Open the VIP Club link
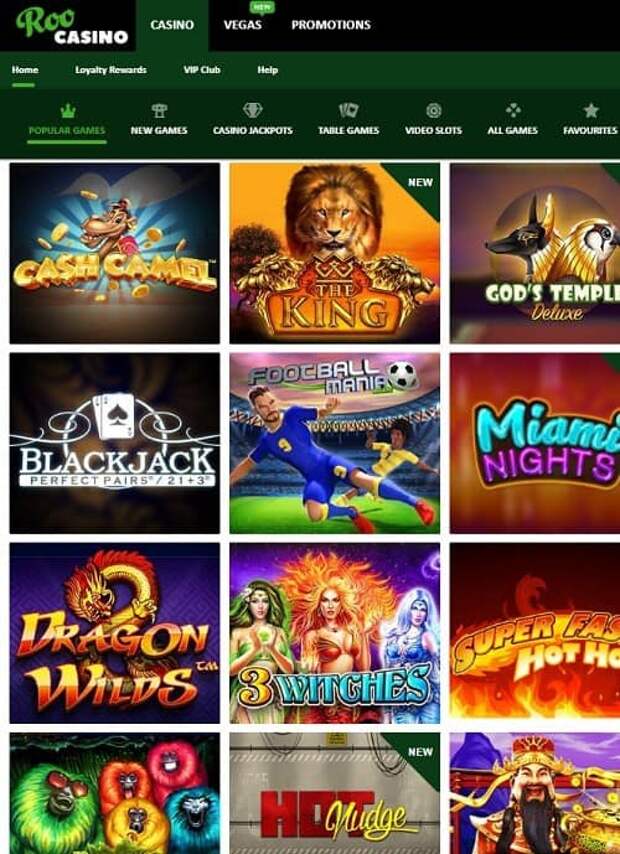The height and width of the screenshot is (854, 620). click(x=202, y=70)
